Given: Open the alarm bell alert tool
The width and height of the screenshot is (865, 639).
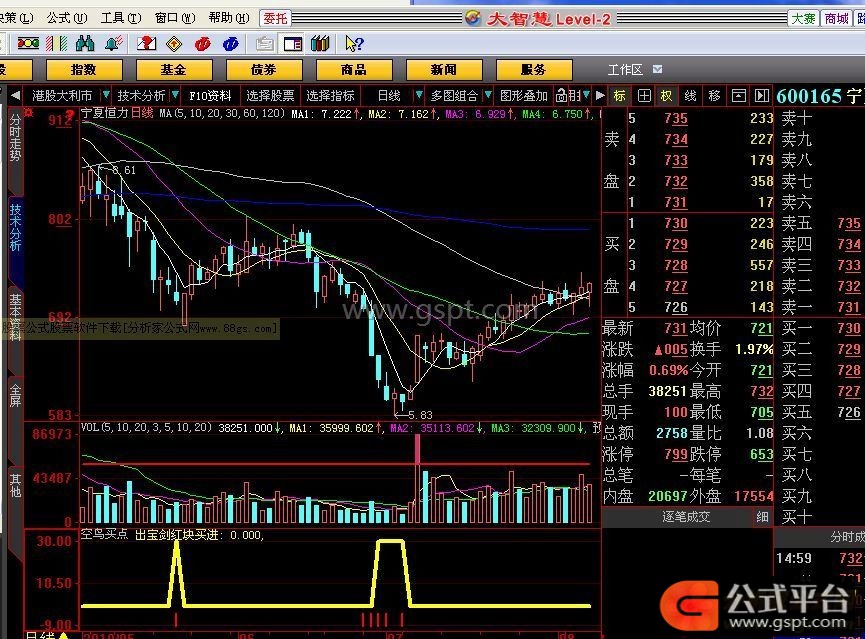Looking at the screenshot, I should [114, 44].
